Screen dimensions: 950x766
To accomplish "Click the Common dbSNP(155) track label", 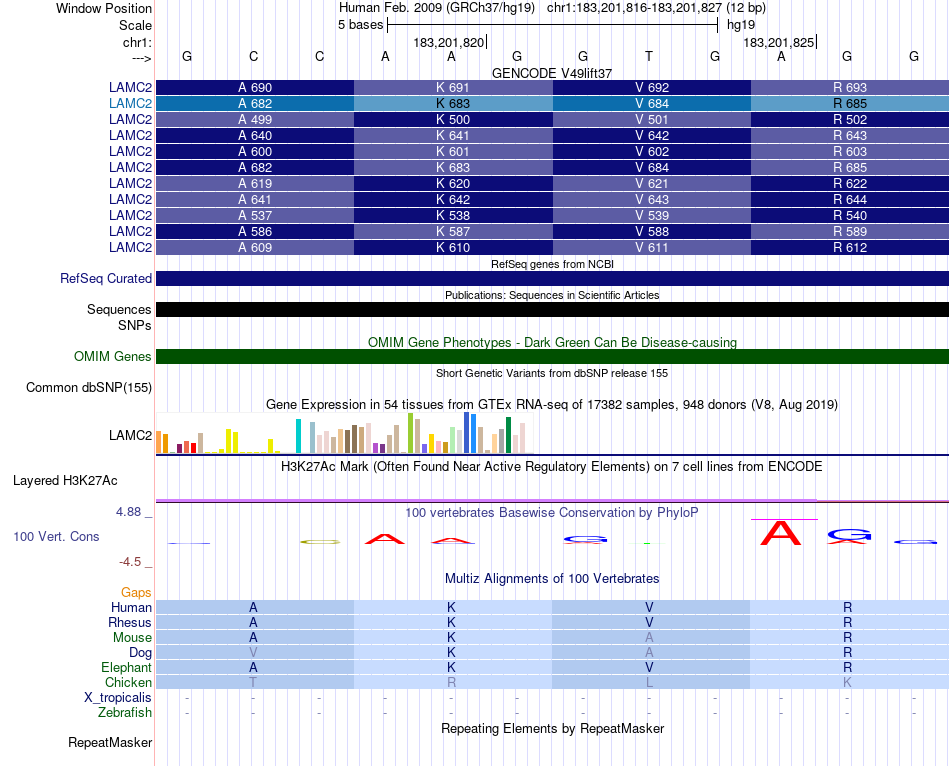I will tap(88, 387).
